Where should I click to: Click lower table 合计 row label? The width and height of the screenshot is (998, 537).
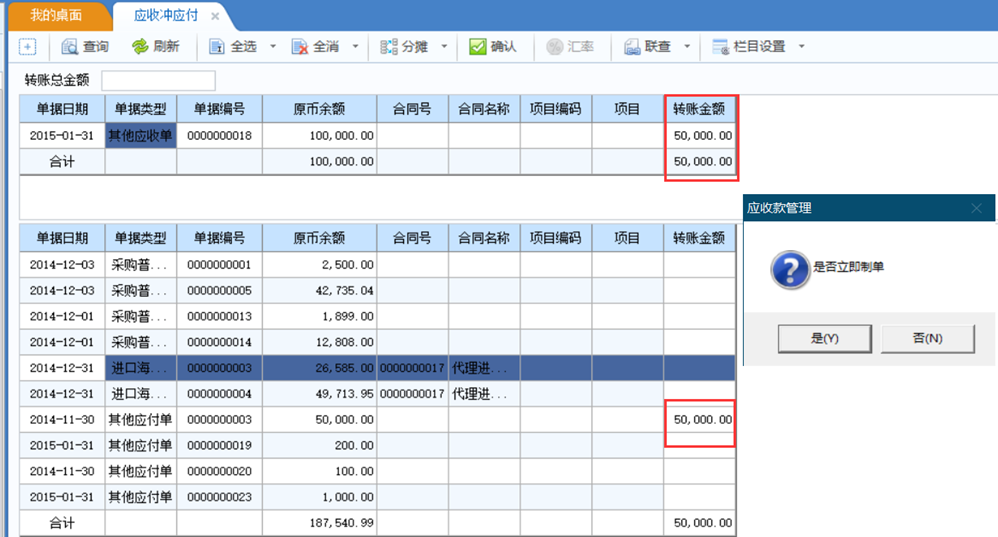point(62,523)
